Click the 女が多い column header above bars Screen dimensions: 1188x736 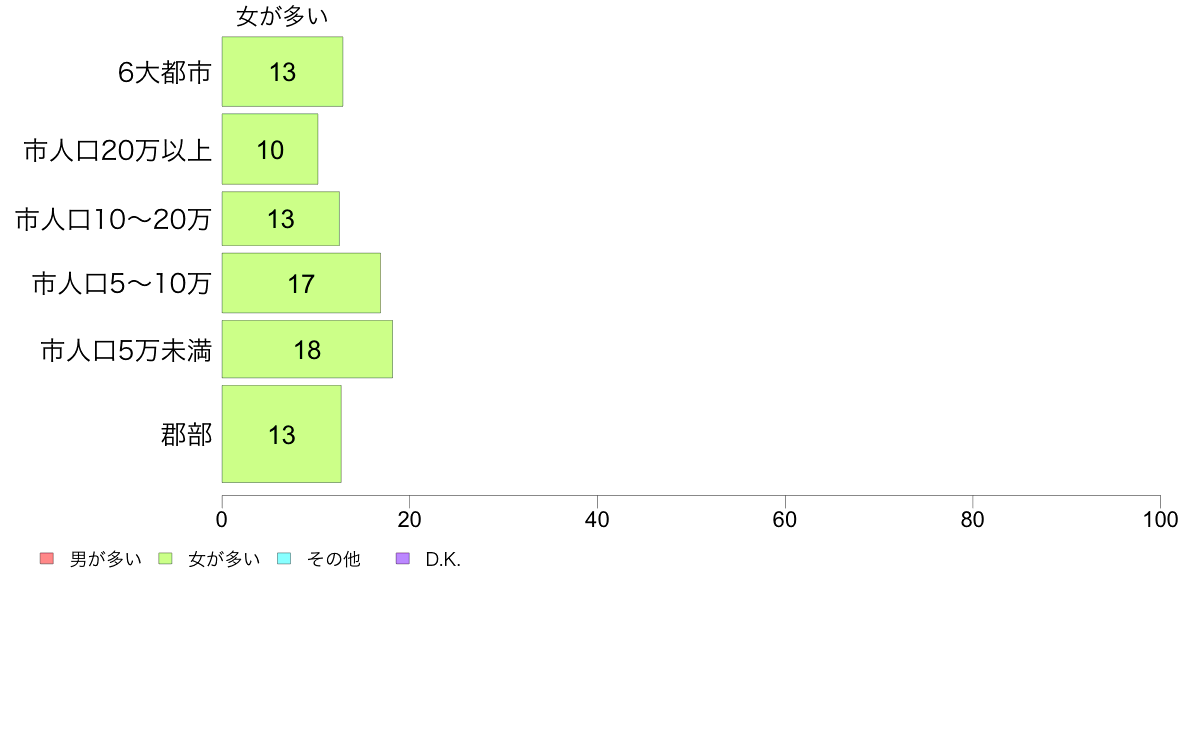pyautogui.click(x=282, y=16)
